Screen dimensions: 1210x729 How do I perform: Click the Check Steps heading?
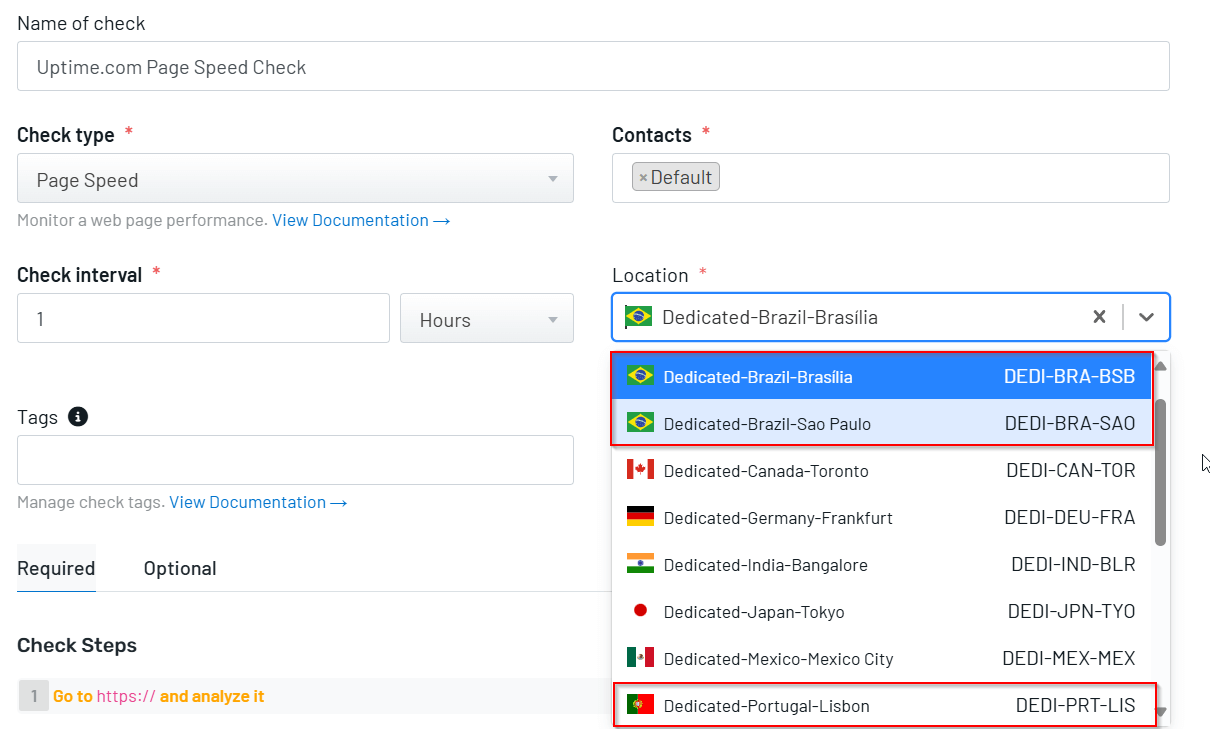click(77, 645)
